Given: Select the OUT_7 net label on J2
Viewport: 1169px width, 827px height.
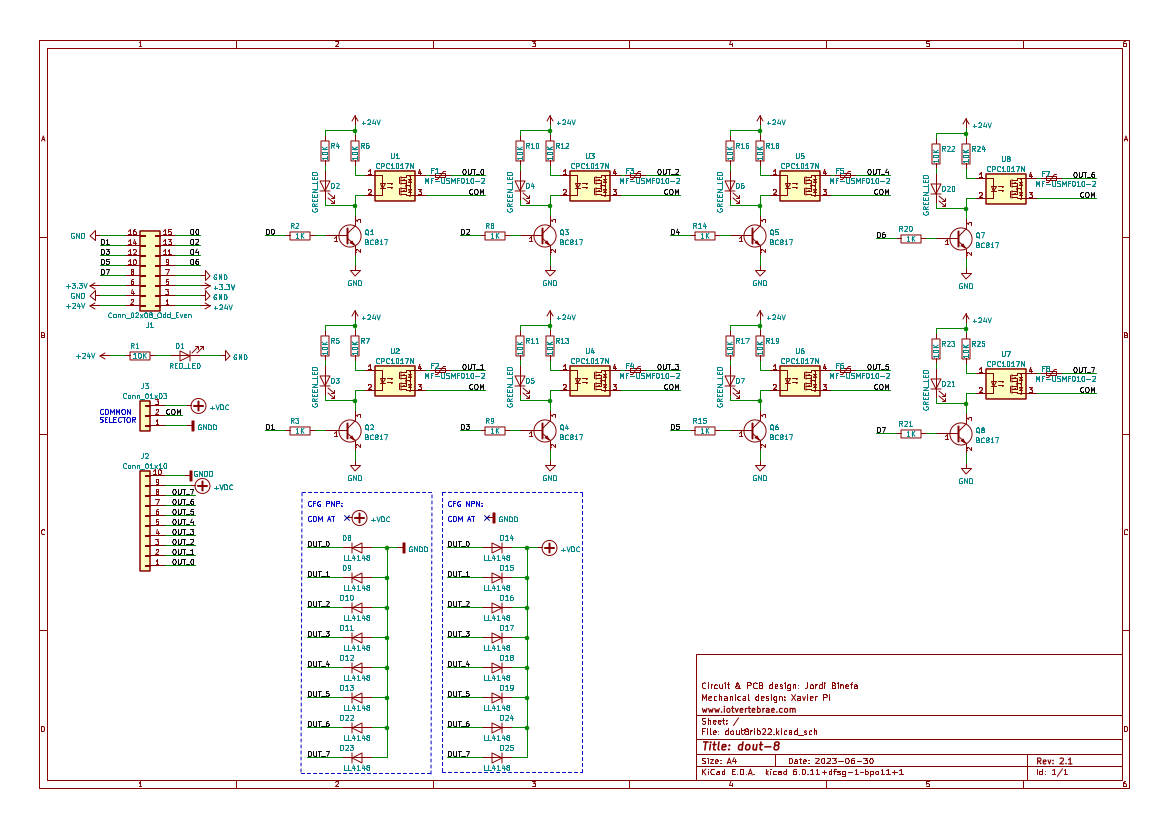Looking at the screenshot, I should (183, 492).
